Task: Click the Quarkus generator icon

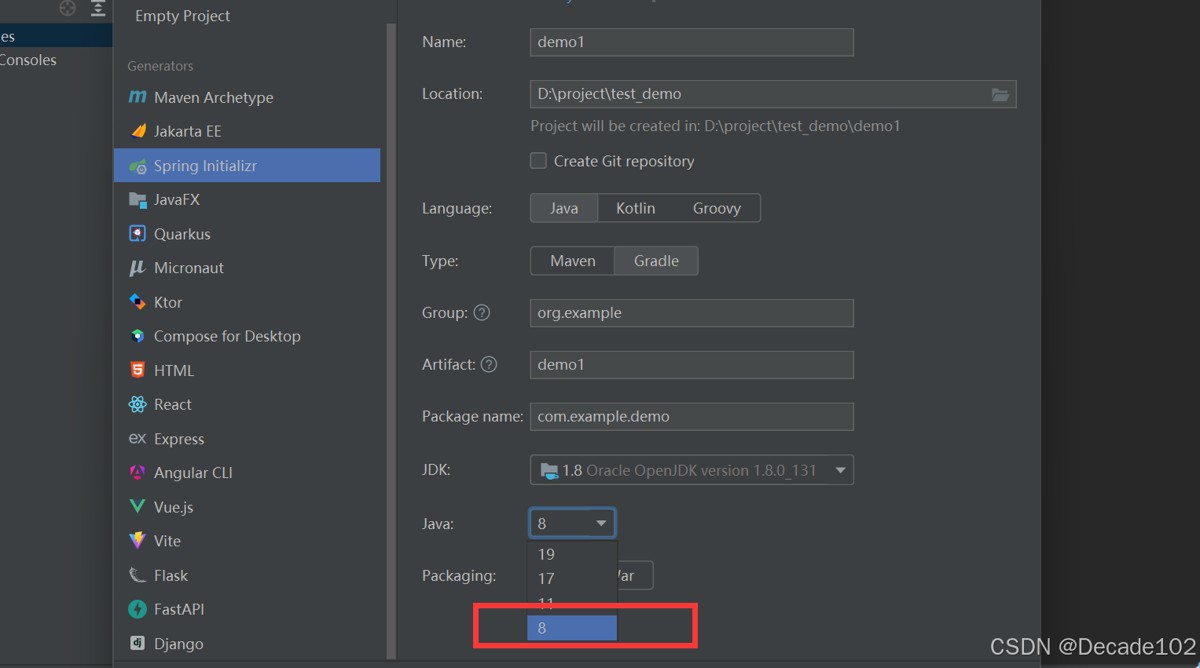Action: pyautogui.click(x=138, y=234)
